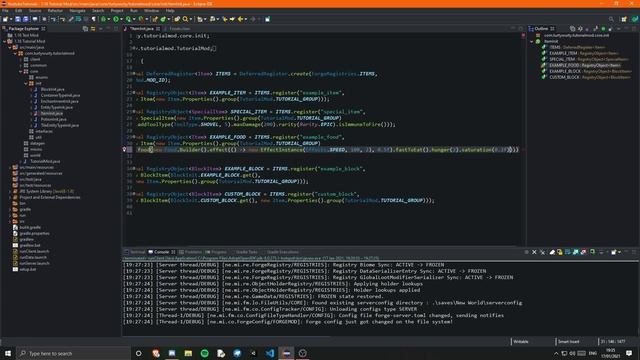Open the Refactor menu
640x360 pixels.
click(55, 11)
